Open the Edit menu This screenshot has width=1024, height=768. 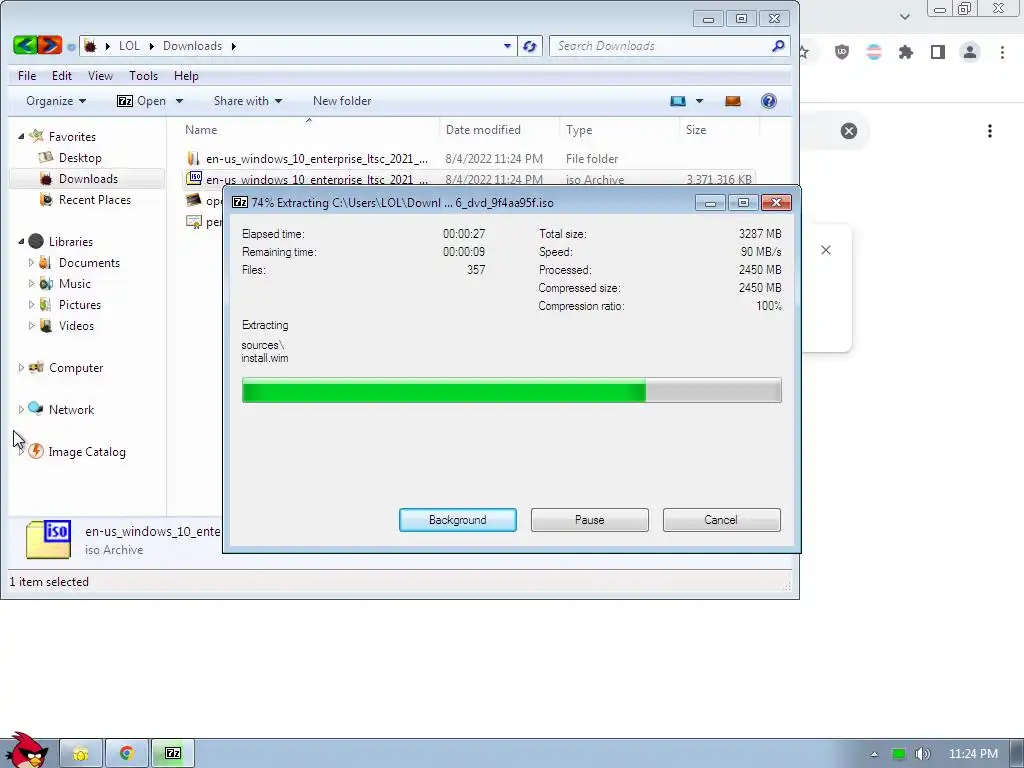click(x=62, y=76)
